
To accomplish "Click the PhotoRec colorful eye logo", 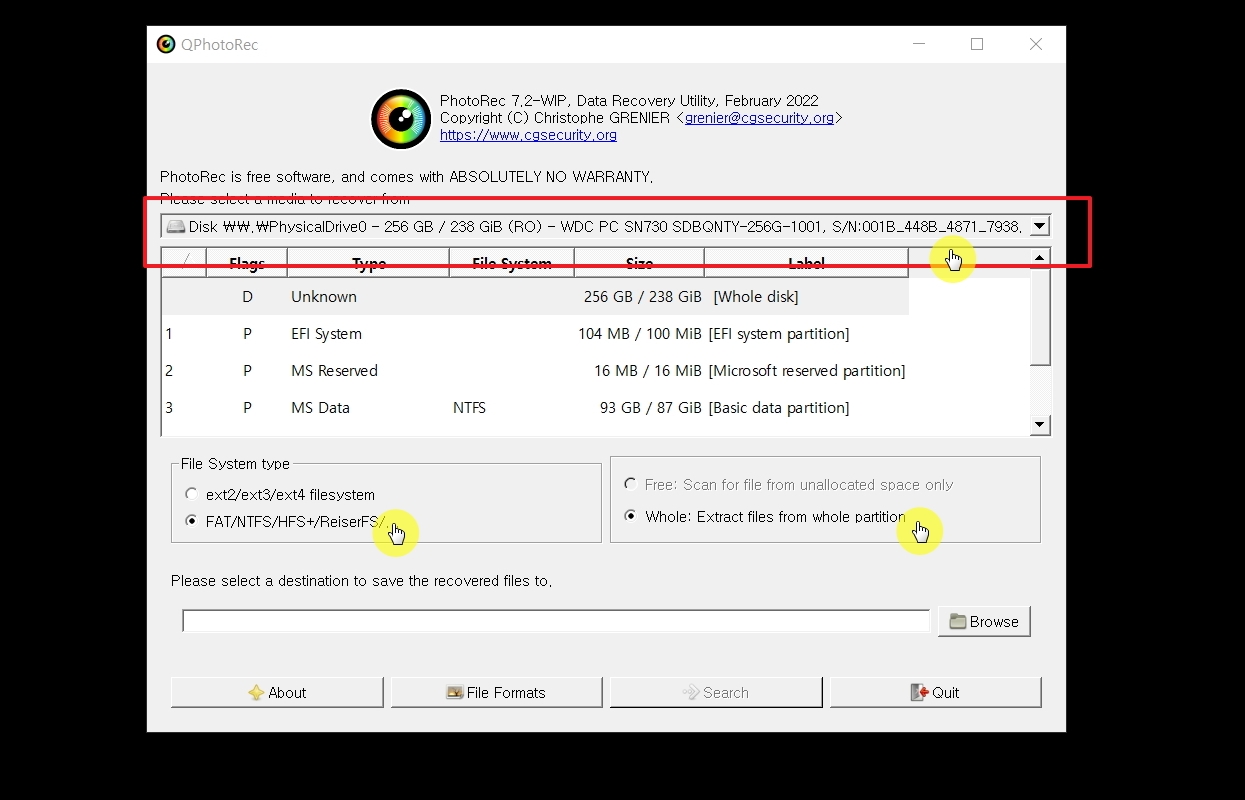I will pos(400,119).
